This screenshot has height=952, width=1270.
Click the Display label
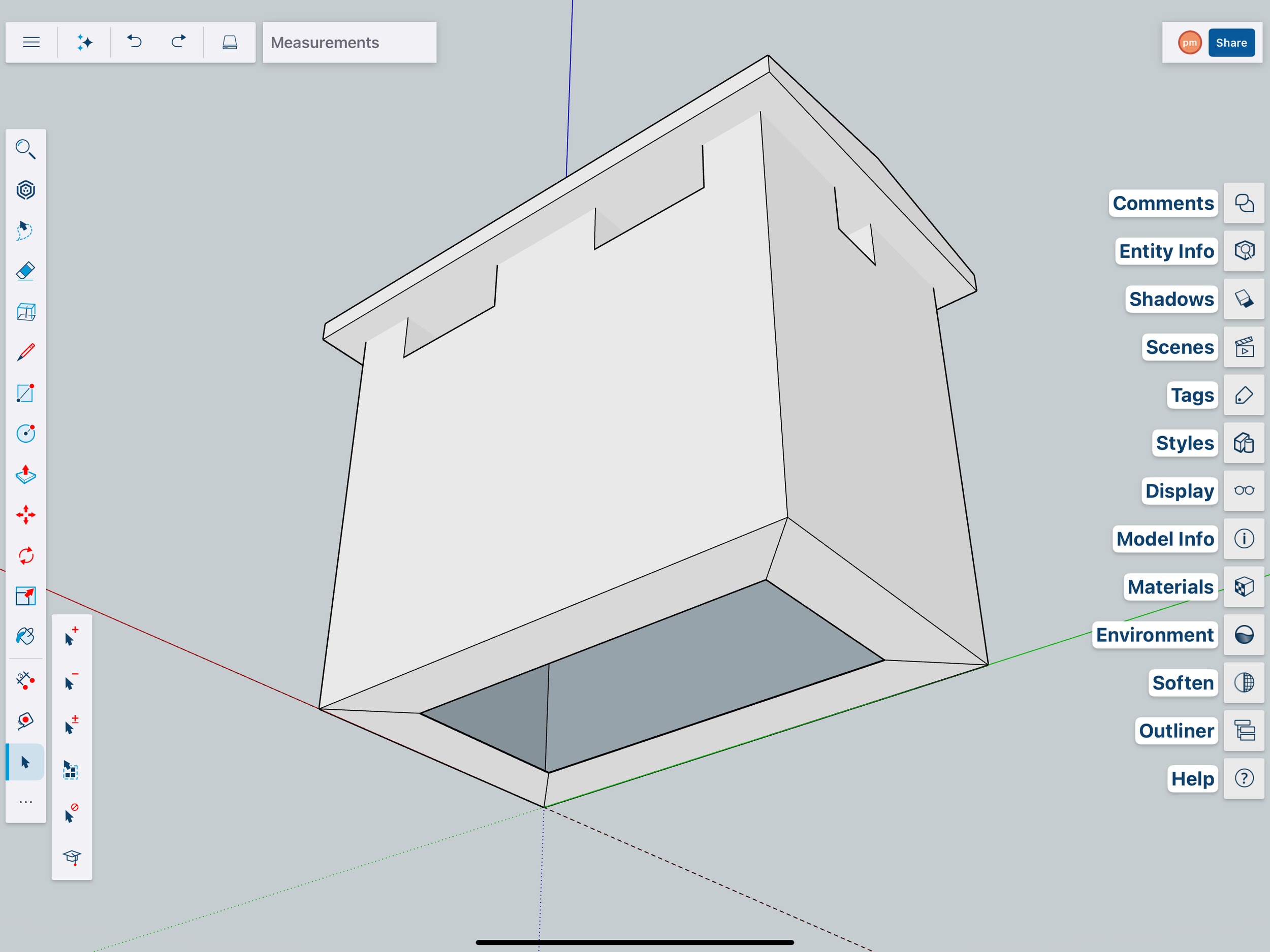[x=1179, y=490]
